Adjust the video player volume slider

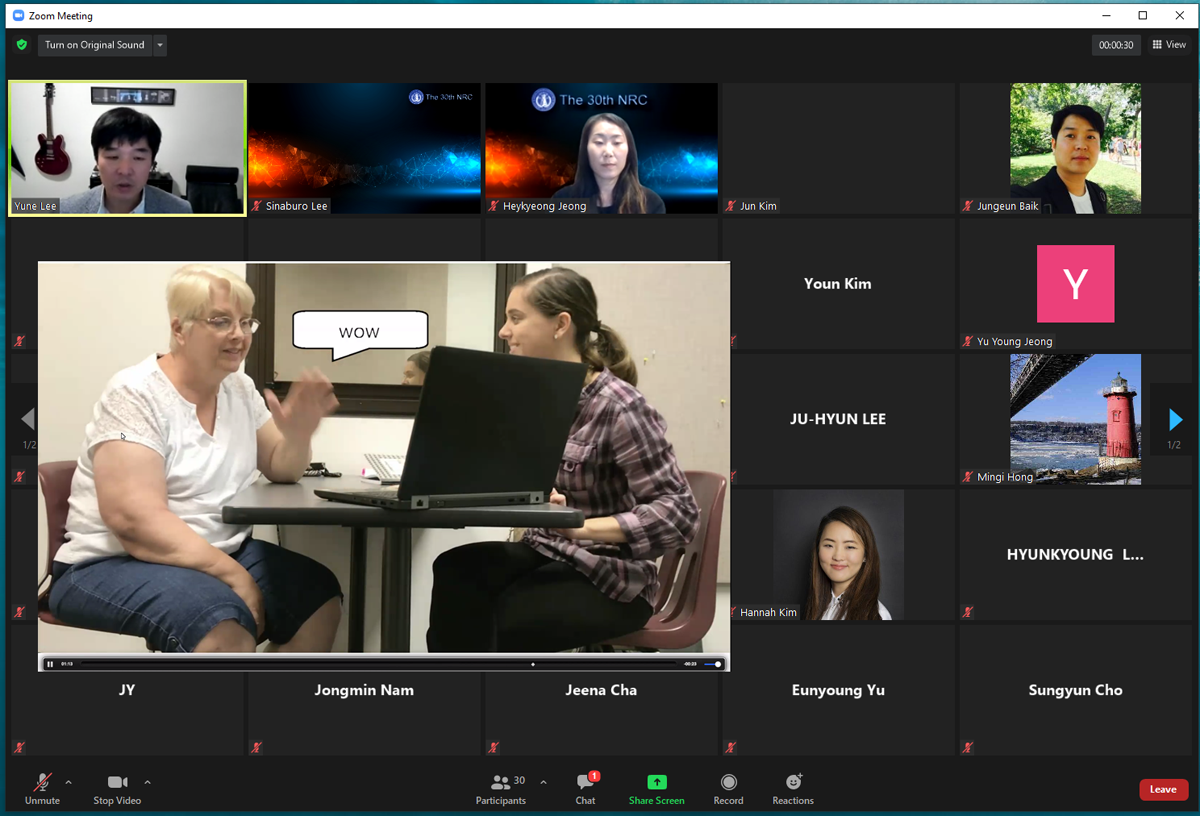pyautogui.click(x=713, y=664)
